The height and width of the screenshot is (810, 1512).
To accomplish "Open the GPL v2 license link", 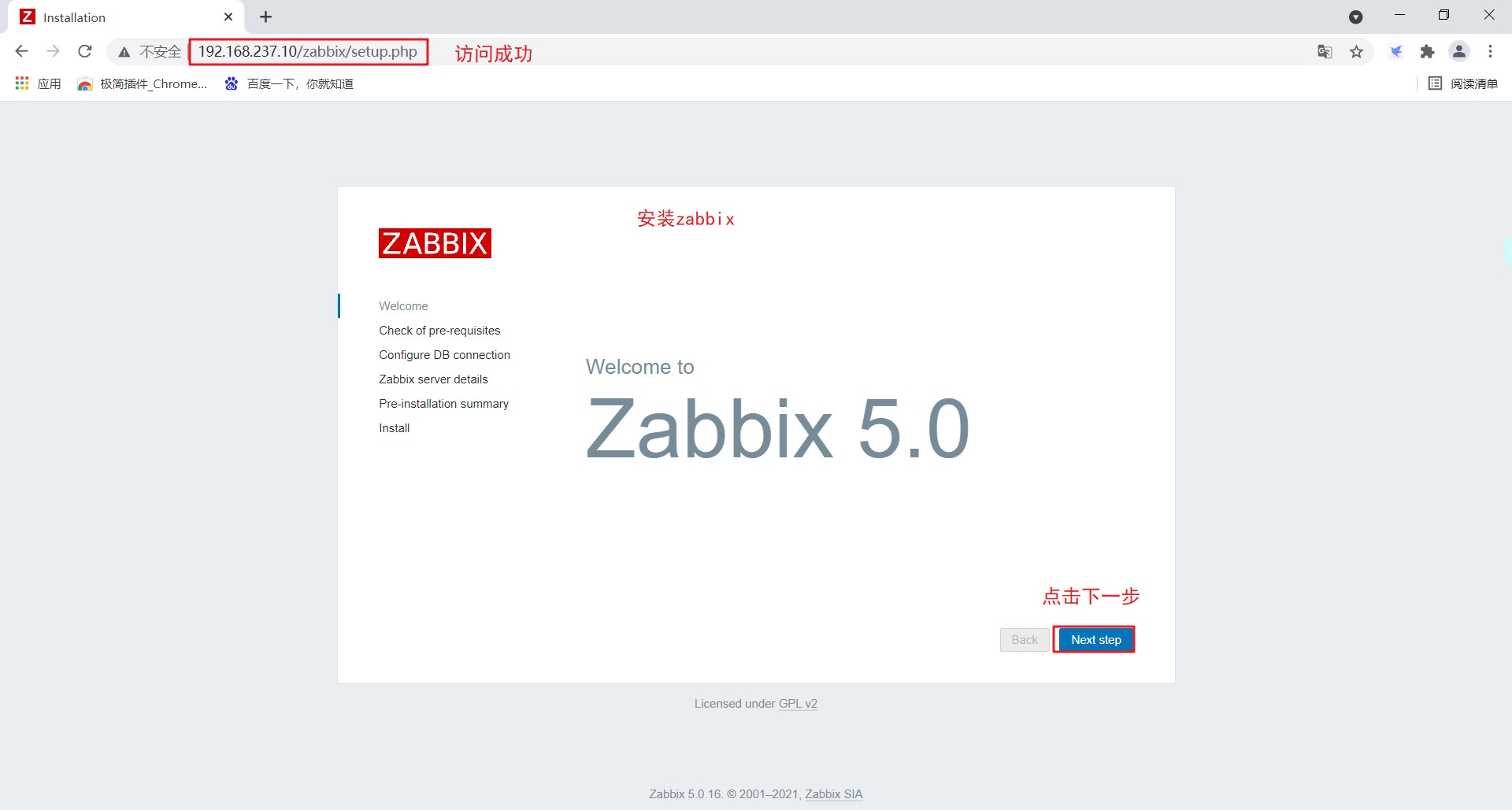I will point(798,704).
